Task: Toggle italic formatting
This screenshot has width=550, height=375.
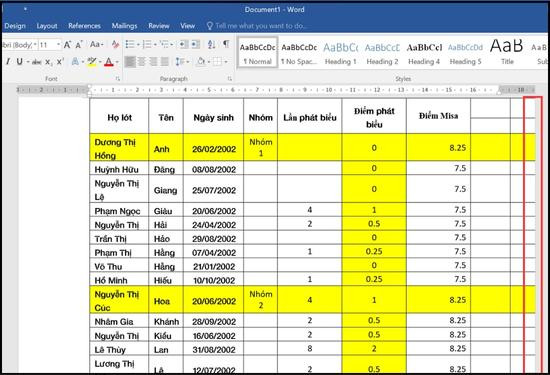Action: click(x=8, y=62)
